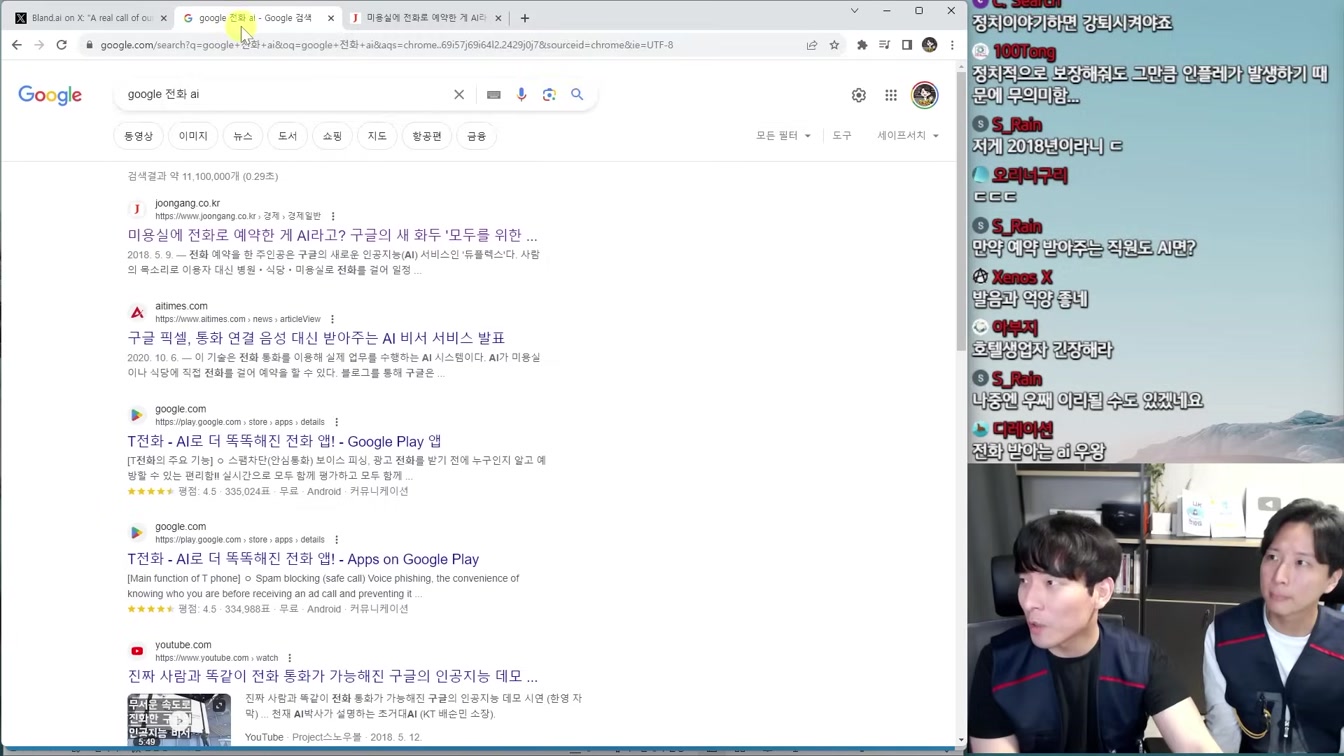Click chat username 오리너구리

click(x=1030, y=176)
